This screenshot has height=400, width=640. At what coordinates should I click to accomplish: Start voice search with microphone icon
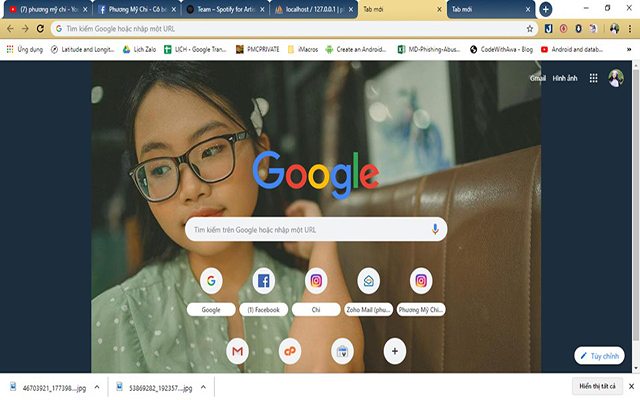coord(435,229)
